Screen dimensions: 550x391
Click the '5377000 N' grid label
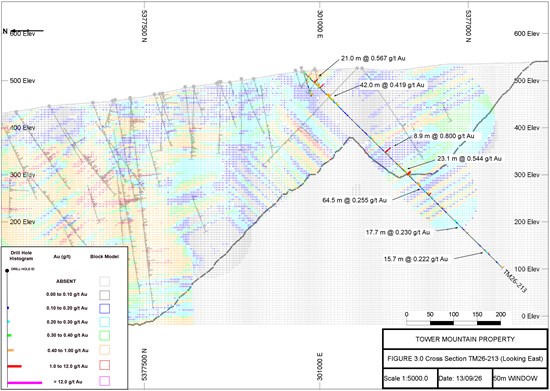tap(468, 26)
